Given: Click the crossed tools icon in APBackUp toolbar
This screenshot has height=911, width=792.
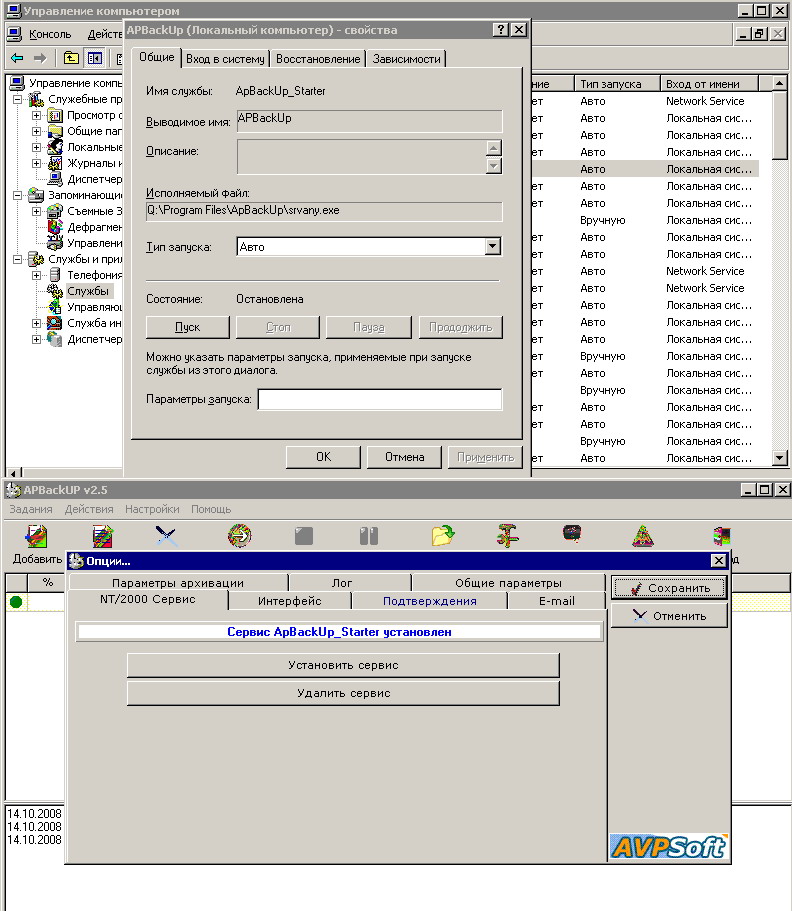Looking at the screenshot, I should pyautogui.click(x=167, y=536).
